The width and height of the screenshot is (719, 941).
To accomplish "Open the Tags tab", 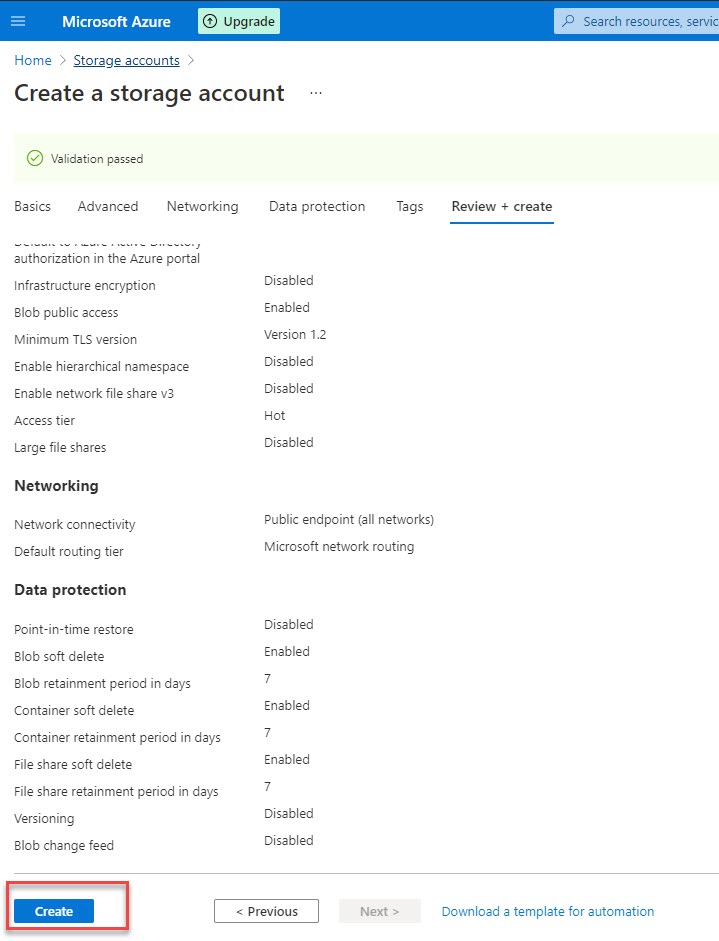I will pyautogui.click(x=409, y=206).
